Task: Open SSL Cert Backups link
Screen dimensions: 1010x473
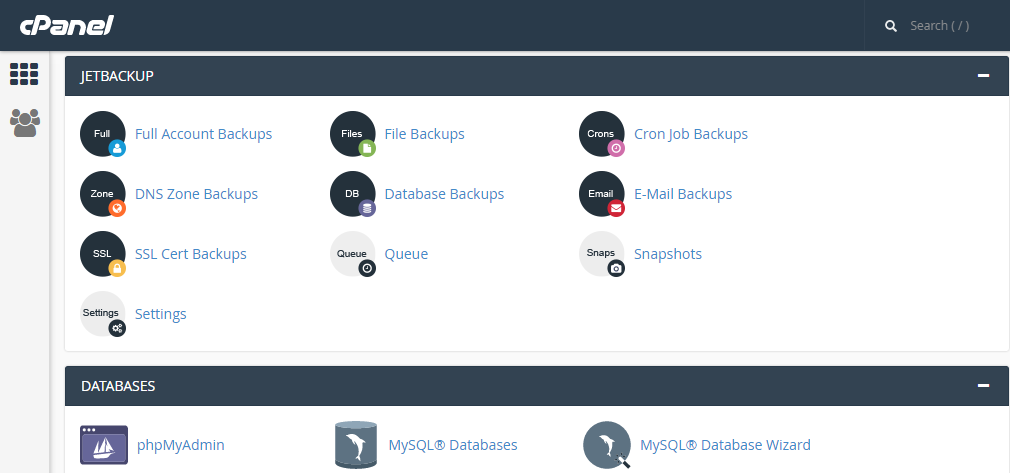Action: (191, 254)
